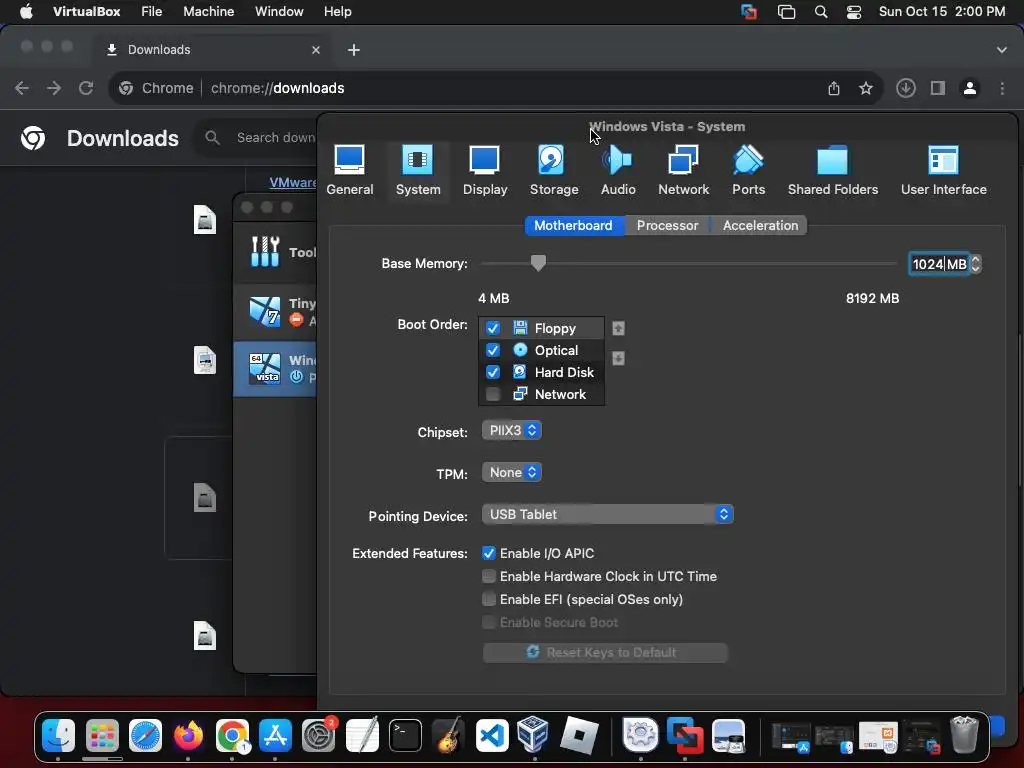Open the TPM None dropdown

(x=512, y=473)
